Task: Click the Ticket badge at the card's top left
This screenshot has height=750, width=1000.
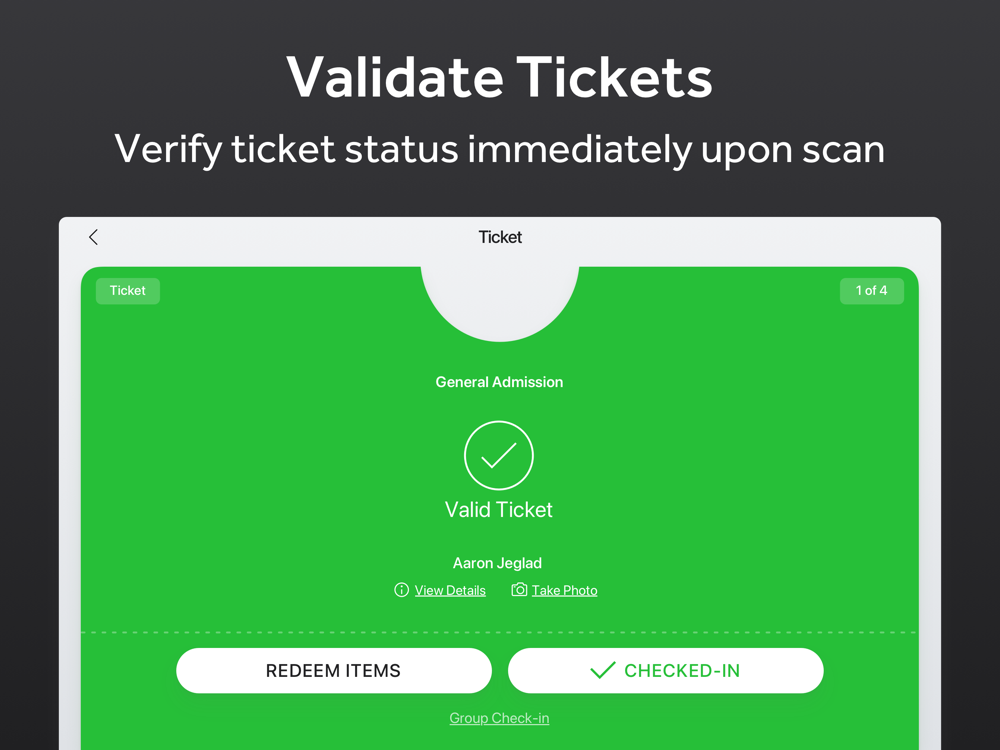Action: click(x=128, y=291)
